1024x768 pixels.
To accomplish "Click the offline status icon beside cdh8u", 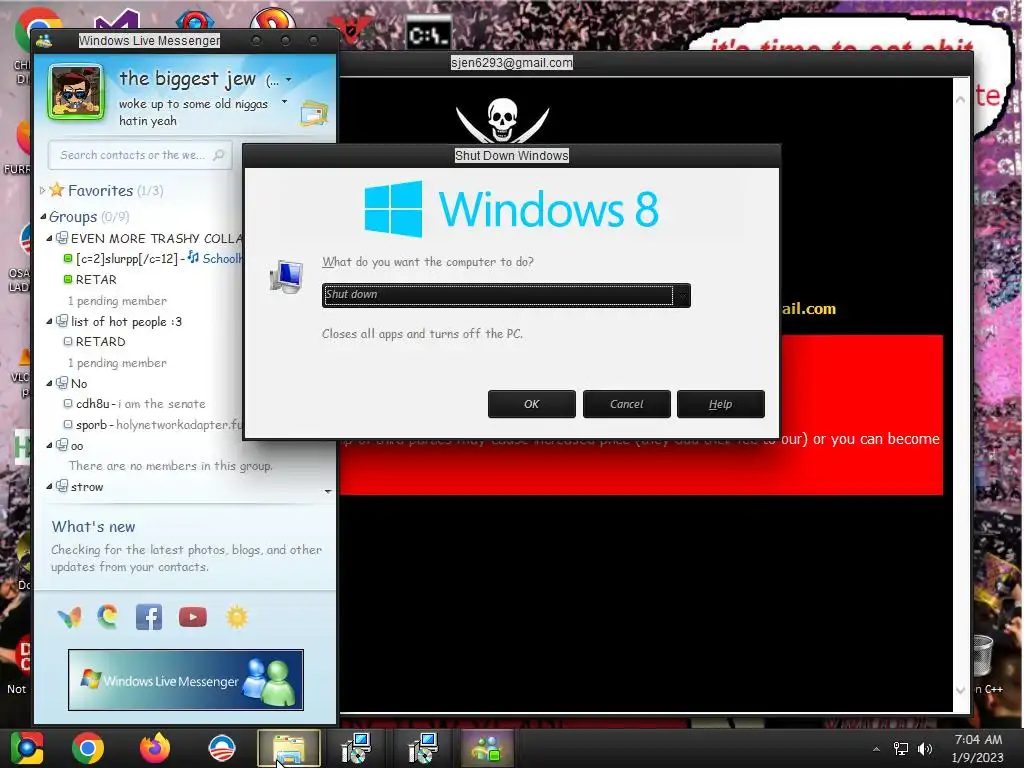I will point(67,404).
